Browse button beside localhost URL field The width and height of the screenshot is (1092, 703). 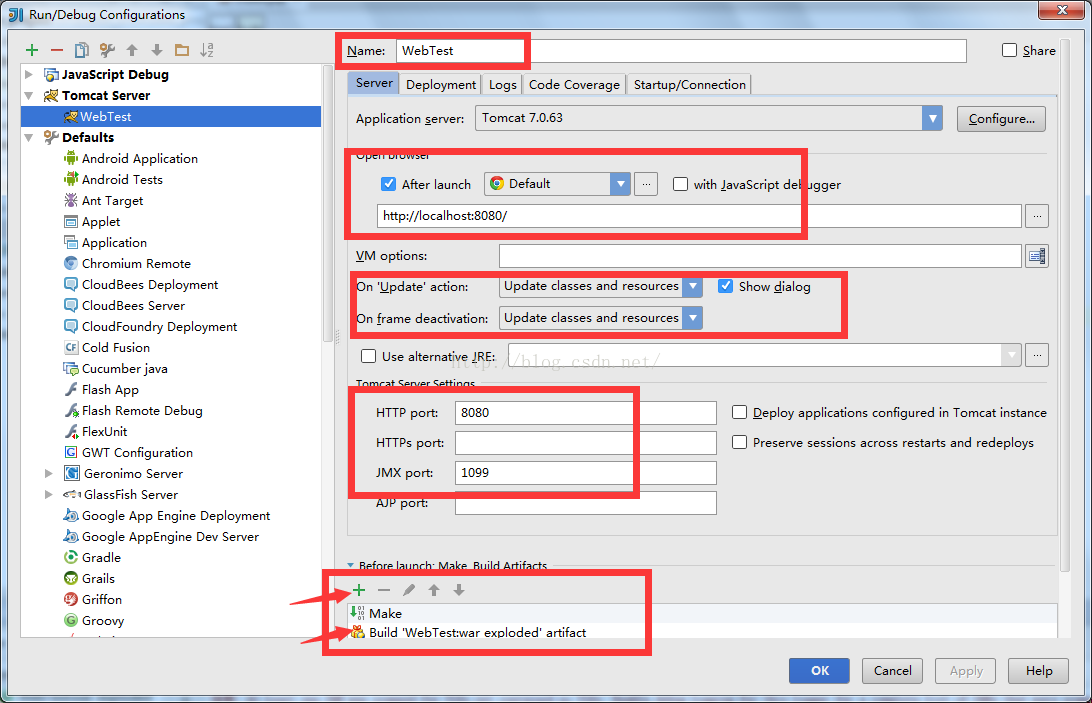pyautogui.click(x=1037, y=216)
